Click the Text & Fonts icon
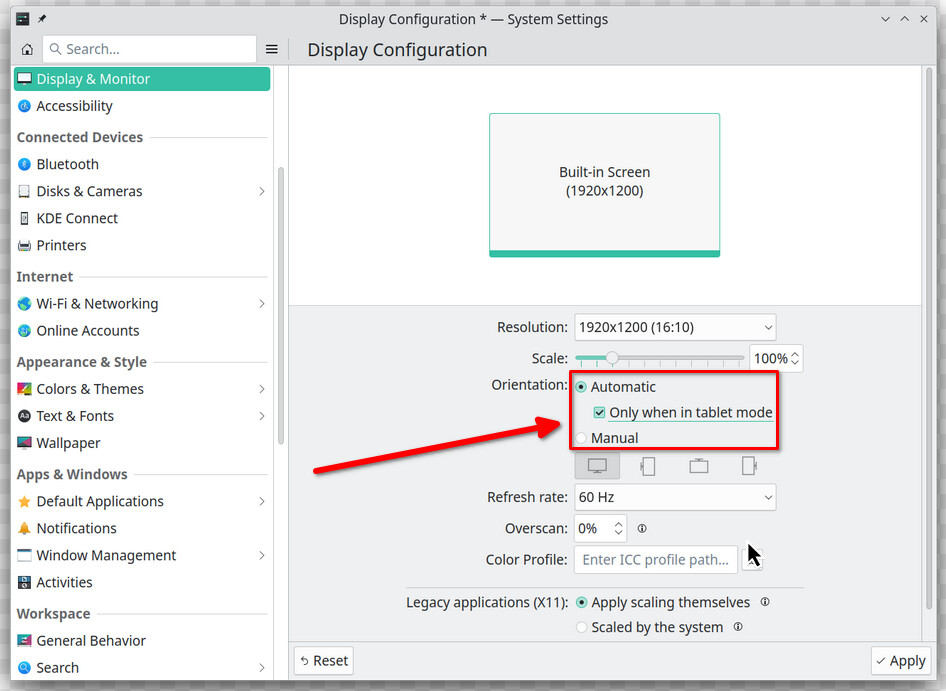 coord(24,416)
